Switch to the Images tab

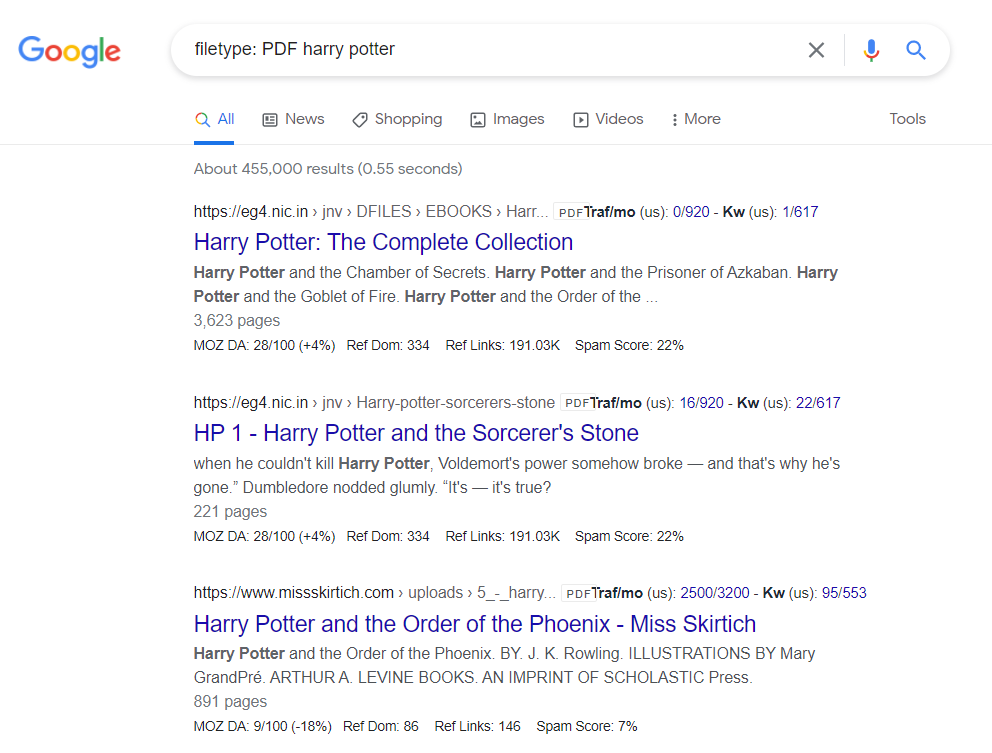tap(507, 119)
